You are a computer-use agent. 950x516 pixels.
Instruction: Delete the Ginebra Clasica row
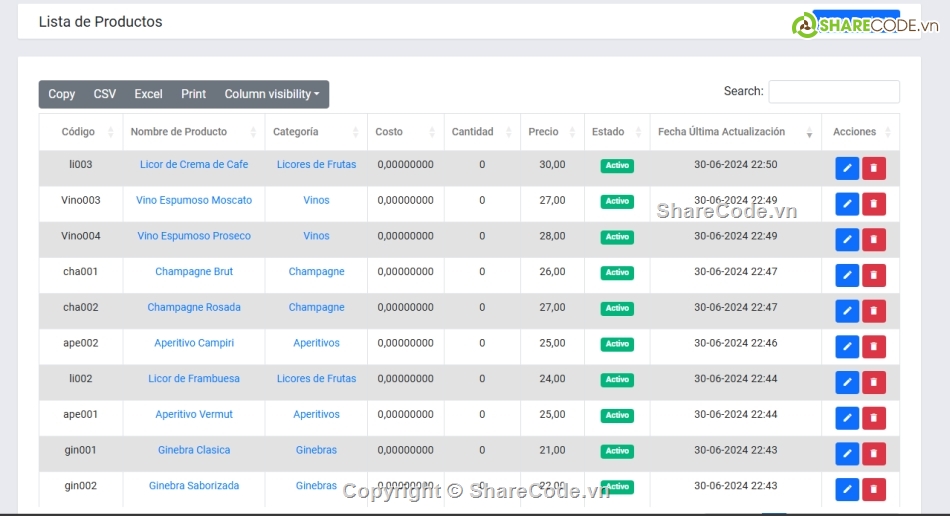pos(874,454)
